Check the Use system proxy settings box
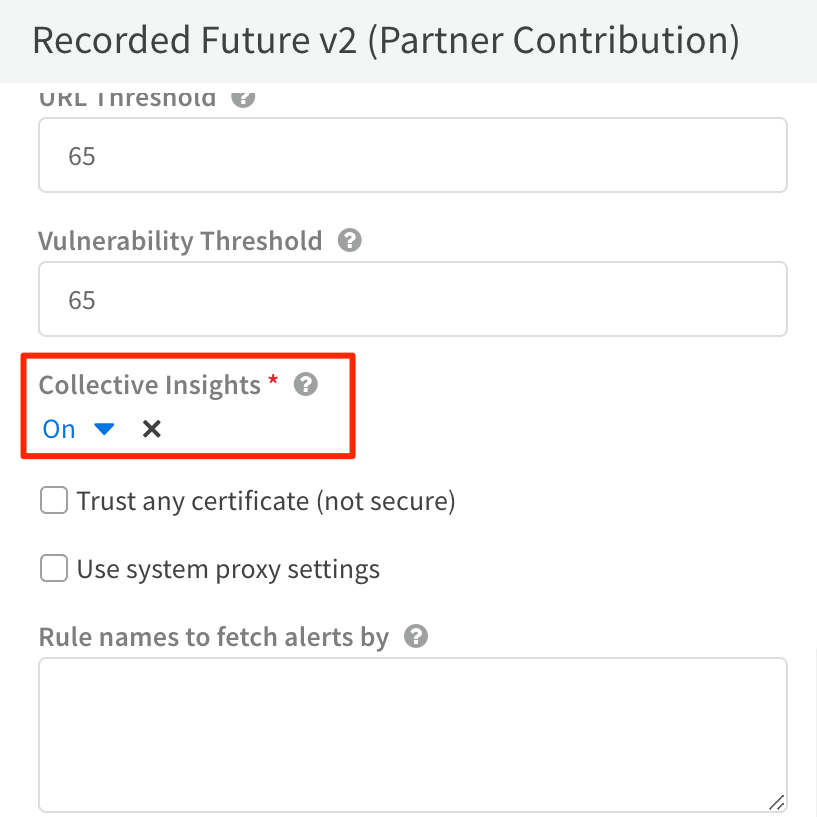This screenshot has width=817, height=817. (x=53, y=569)
